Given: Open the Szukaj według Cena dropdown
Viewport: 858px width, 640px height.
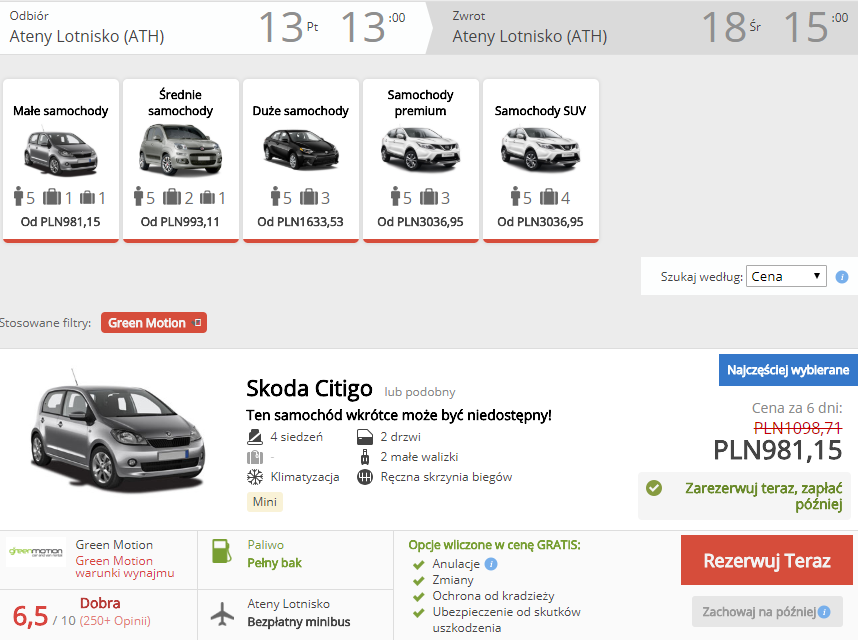Looking at the screenshot, I should tap(786, 276).
